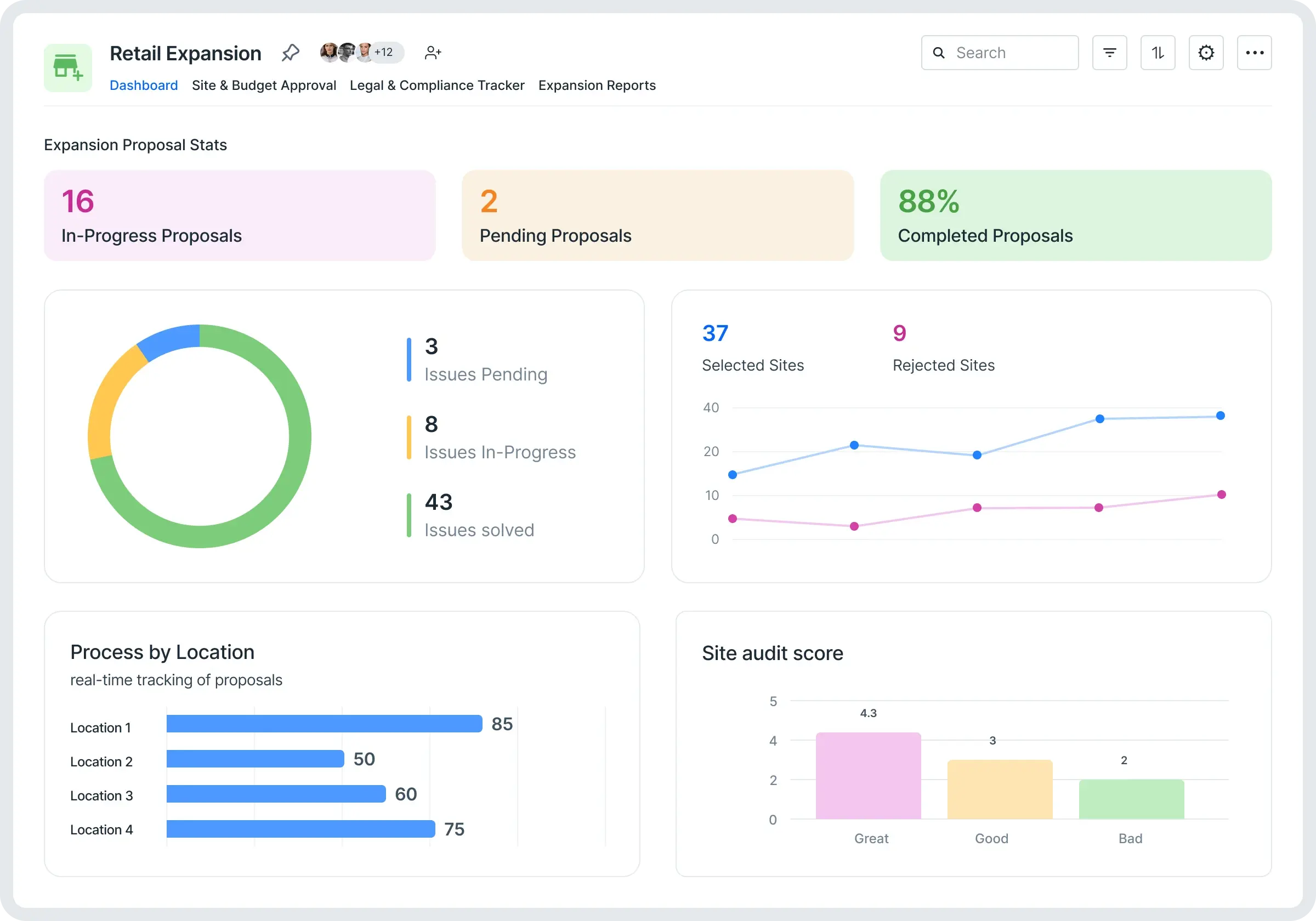This screenshot has height=921, width=1316.
Task: Click the magnifier icon in search
Action: click(938, 53)
